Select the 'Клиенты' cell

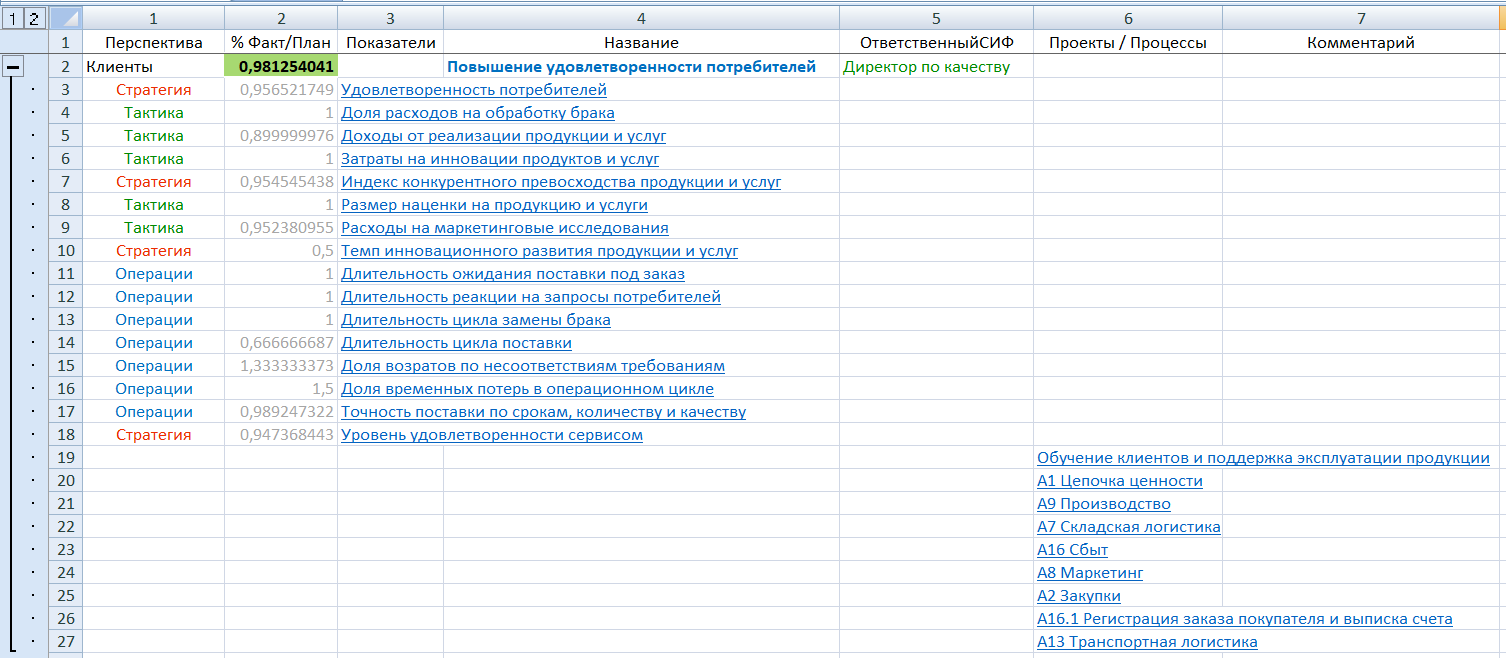120,67
